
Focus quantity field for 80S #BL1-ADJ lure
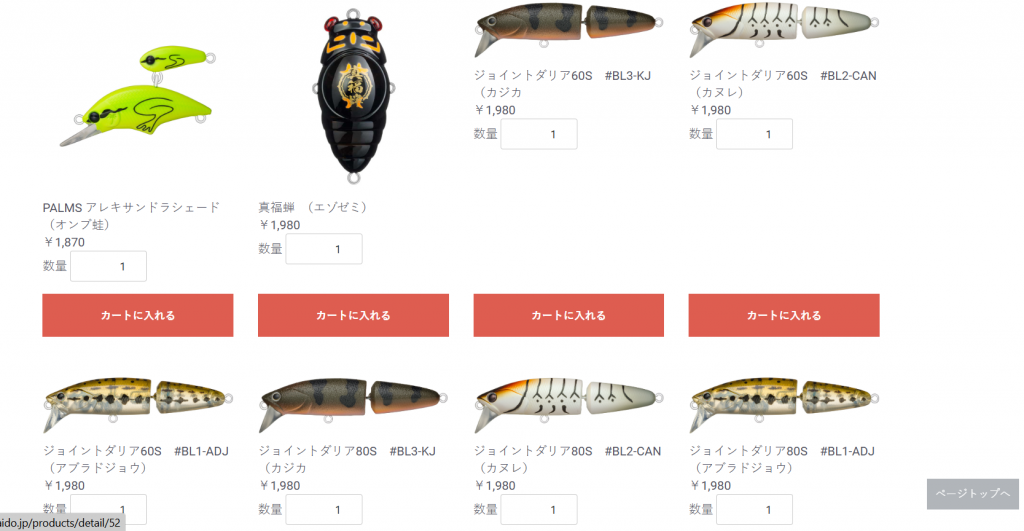coord(754,509)
